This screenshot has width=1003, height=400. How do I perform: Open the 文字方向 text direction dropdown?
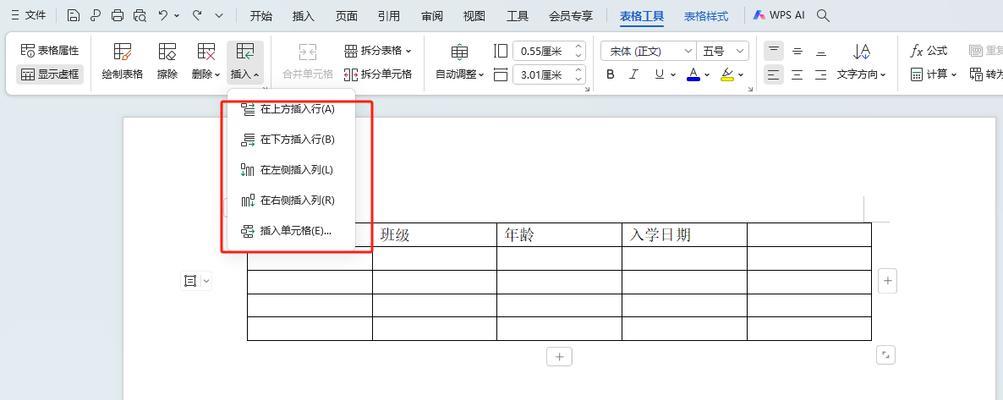click(x=861, y=61)
